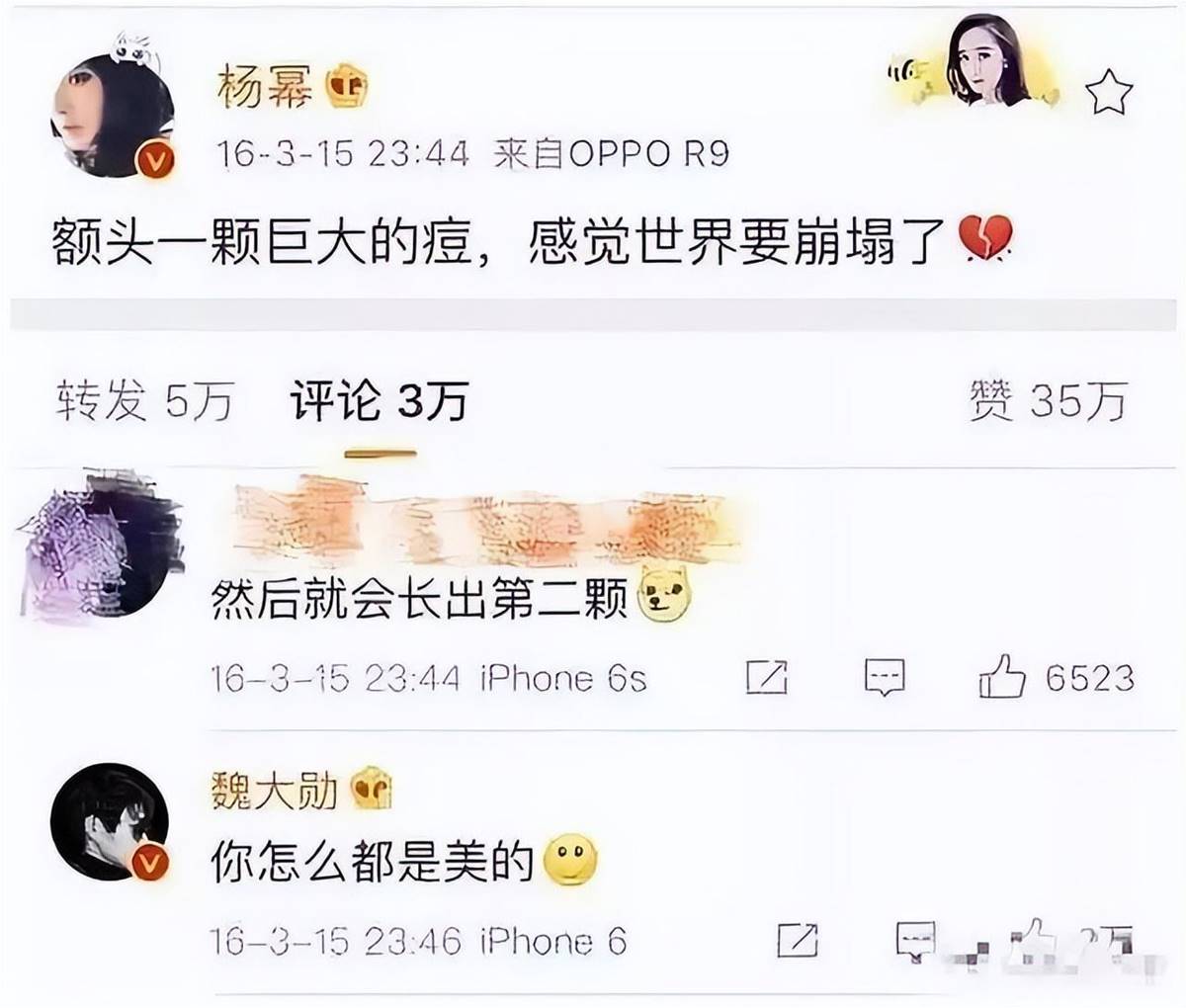The width and height of the screenshot is (1186, 1008).
Task: Open the first commenter's blurred avatar
Action: click(x=100, y=545)
